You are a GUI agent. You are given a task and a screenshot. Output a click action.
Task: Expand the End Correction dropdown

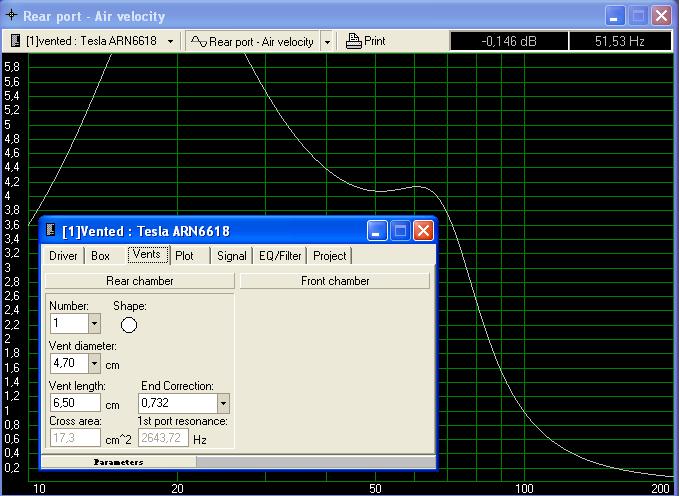click(223, 403)
